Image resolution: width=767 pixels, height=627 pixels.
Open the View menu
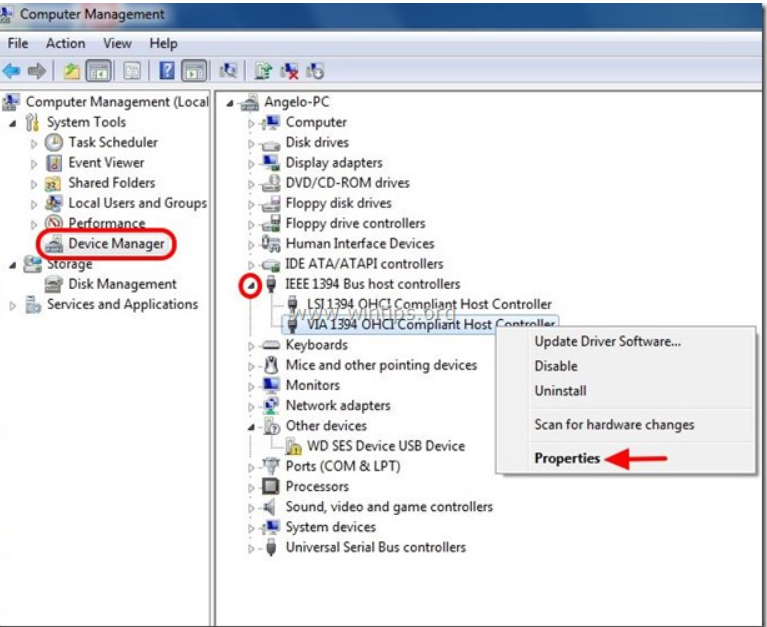pos(117,44)
